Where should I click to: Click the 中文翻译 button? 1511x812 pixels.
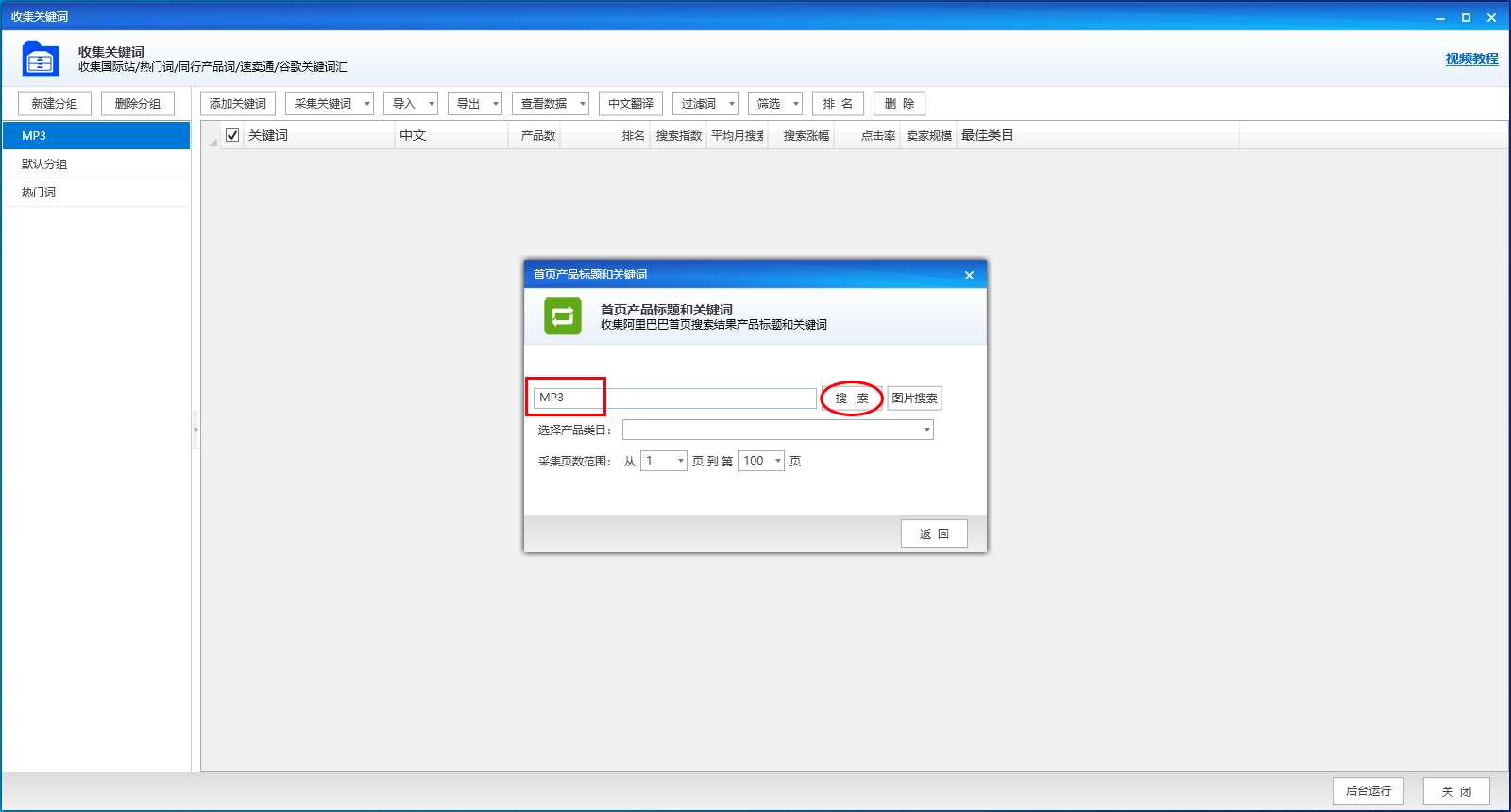[x=631, y=104]
